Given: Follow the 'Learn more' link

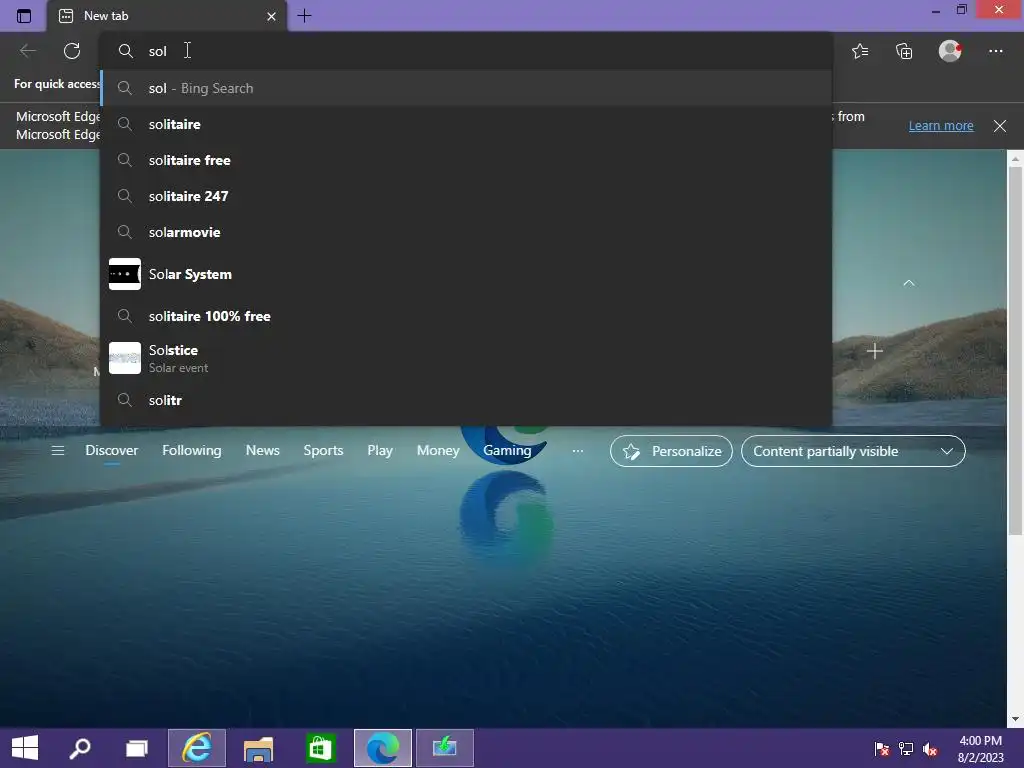Looking at the screenshot, I should point(941,125).
